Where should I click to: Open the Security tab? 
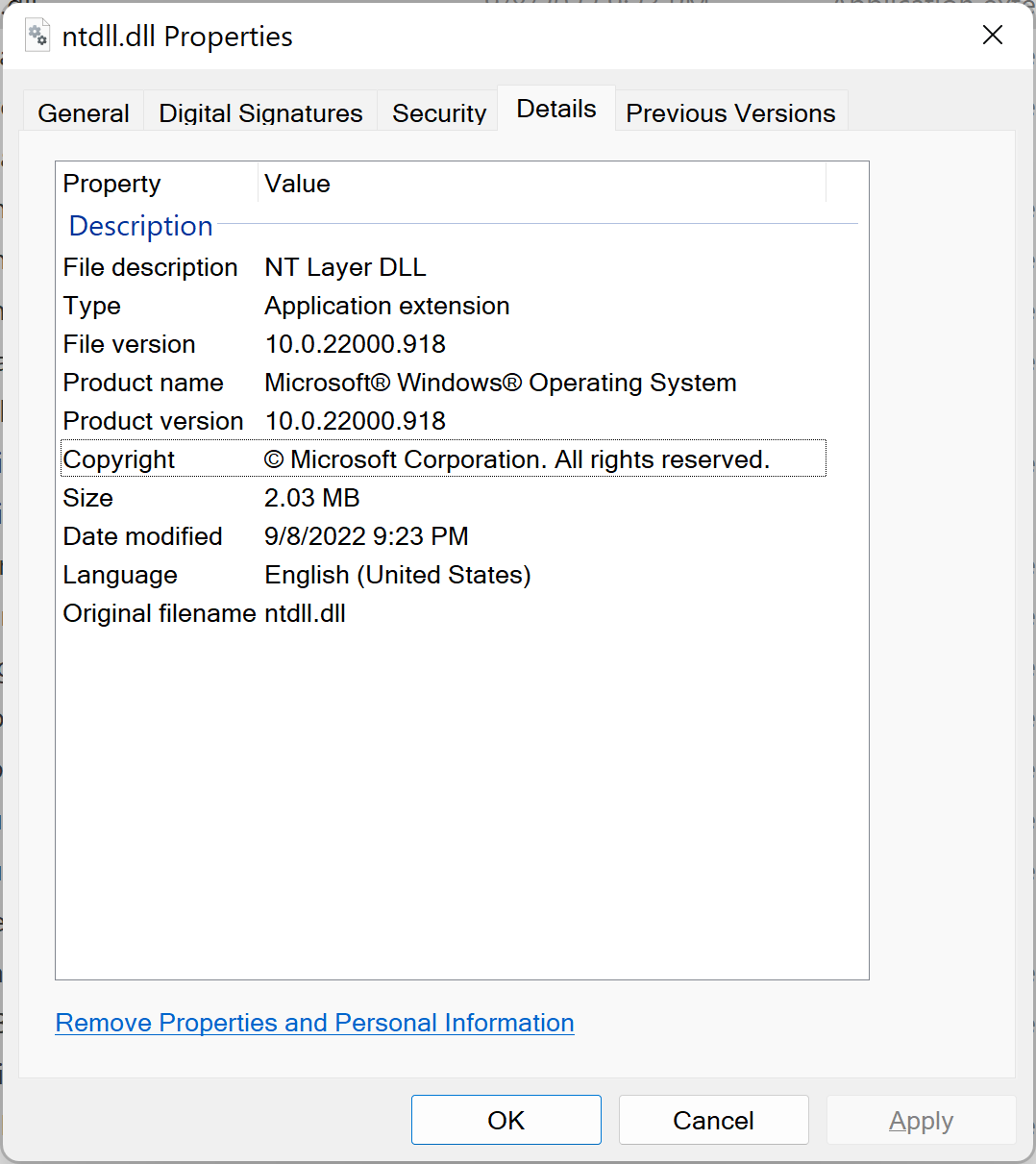[439, 112]
